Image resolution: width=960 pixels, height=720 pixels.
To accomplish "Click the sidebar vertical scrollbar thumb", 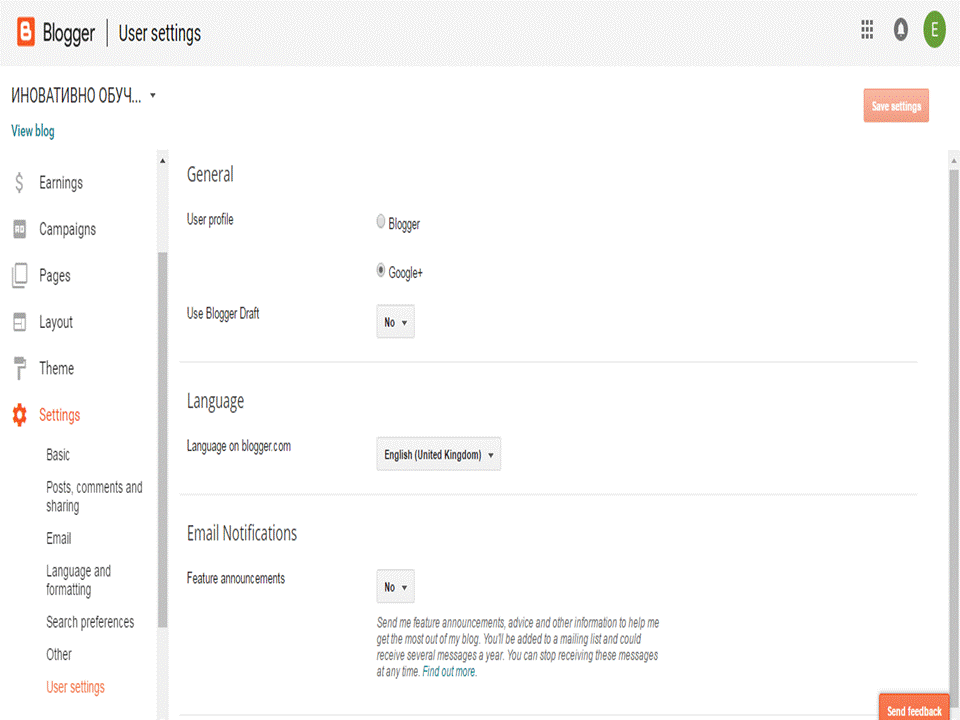I will pos(162,440).
